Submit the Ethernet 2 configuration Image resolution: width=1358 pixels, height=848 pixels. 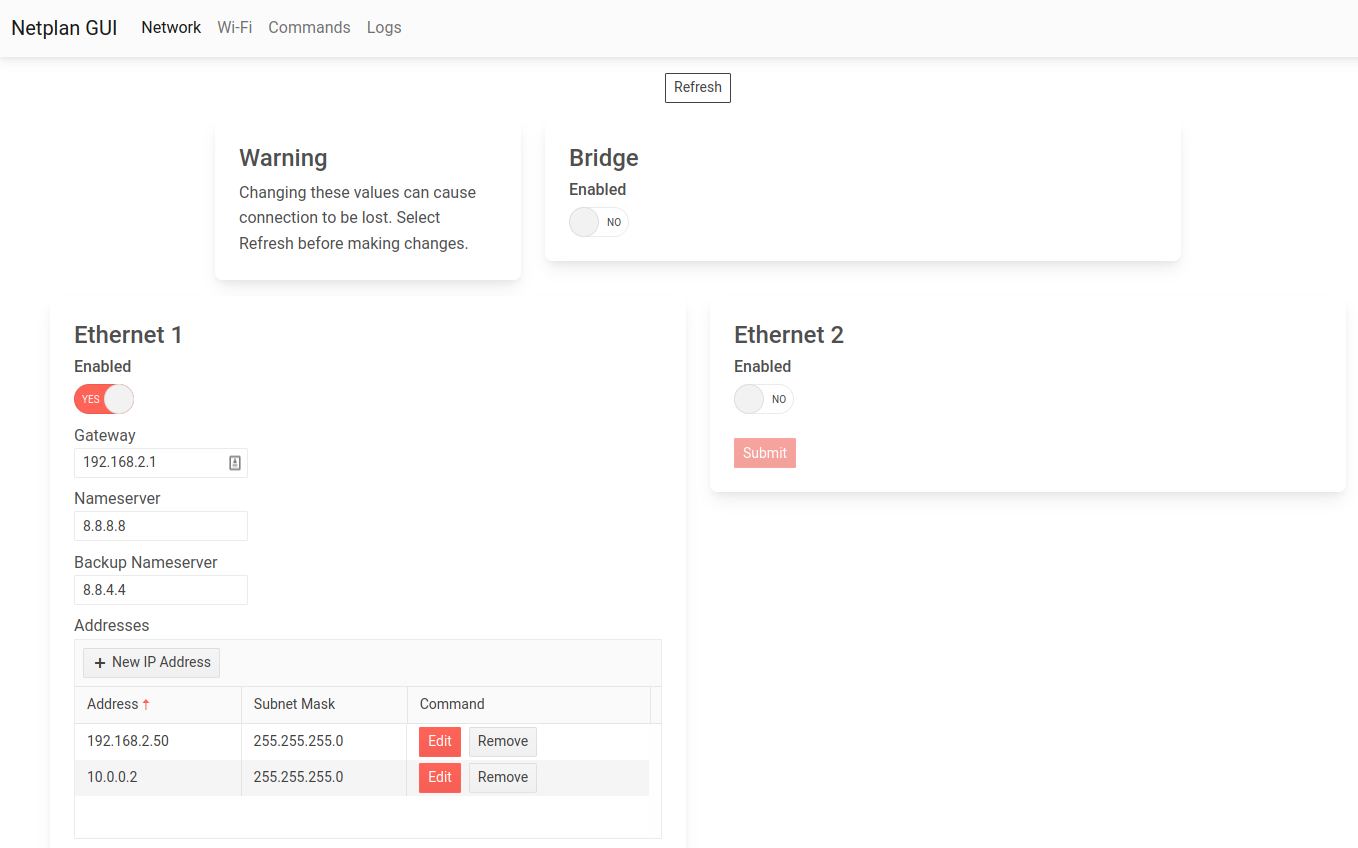click(765, 452)
